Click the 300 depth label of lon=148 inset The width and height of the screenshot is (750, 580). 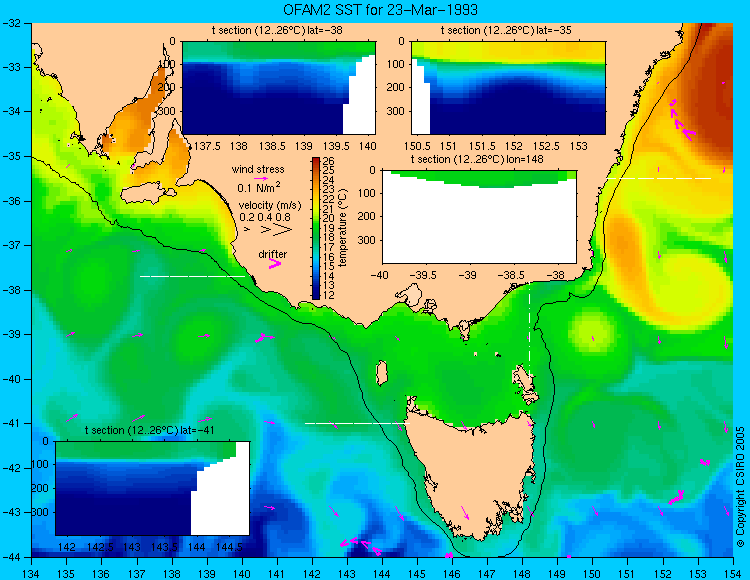pos(367,241)
